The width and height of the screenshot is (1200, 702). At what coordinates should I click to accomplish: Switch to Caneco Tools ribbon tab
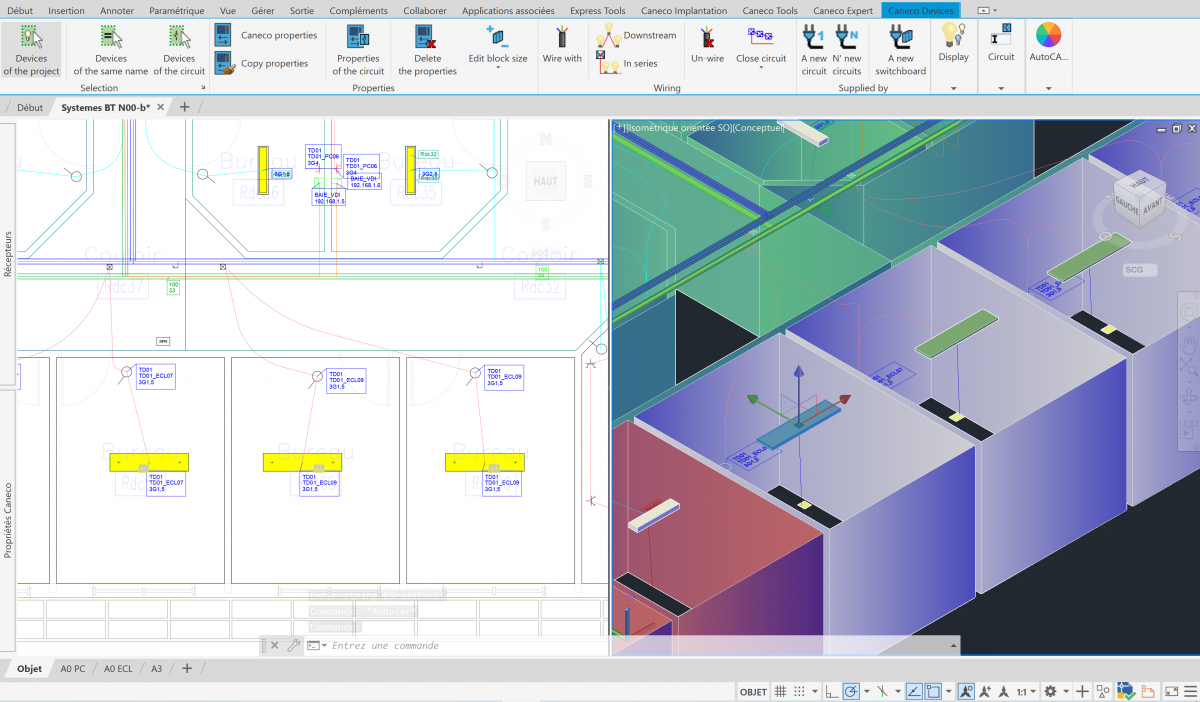pyautogui.click(x=770, y=10)
